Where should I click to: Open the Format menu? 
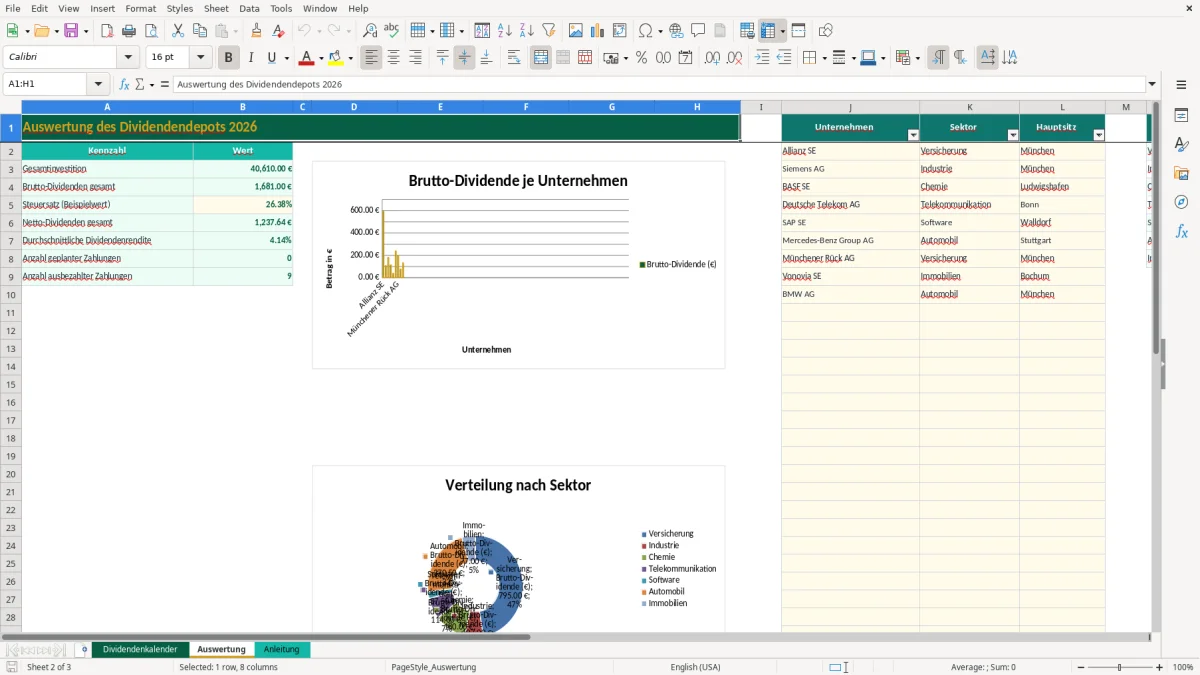[x=140, y=8]
